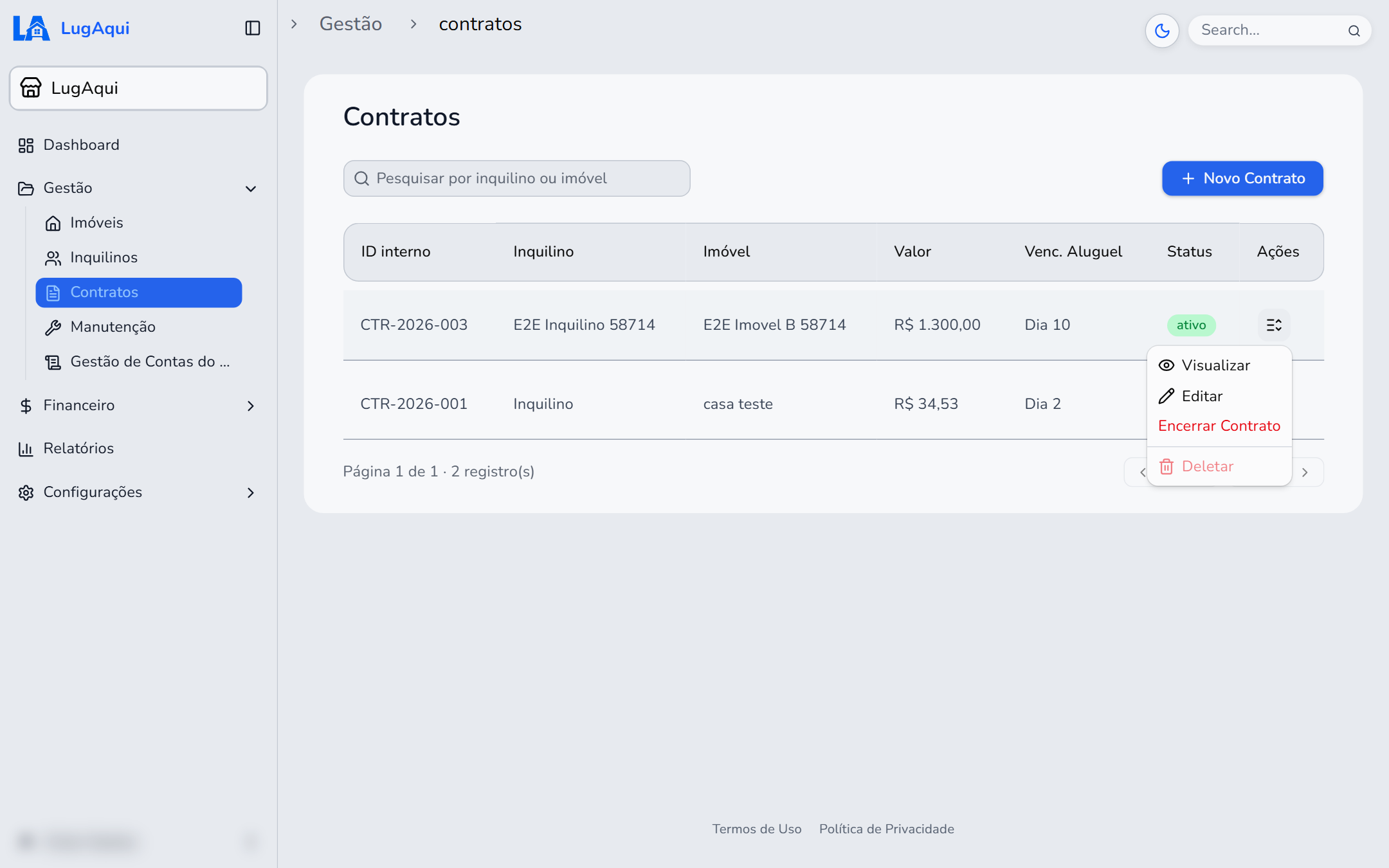Click the Dia 10 cell

[1048, 325]
